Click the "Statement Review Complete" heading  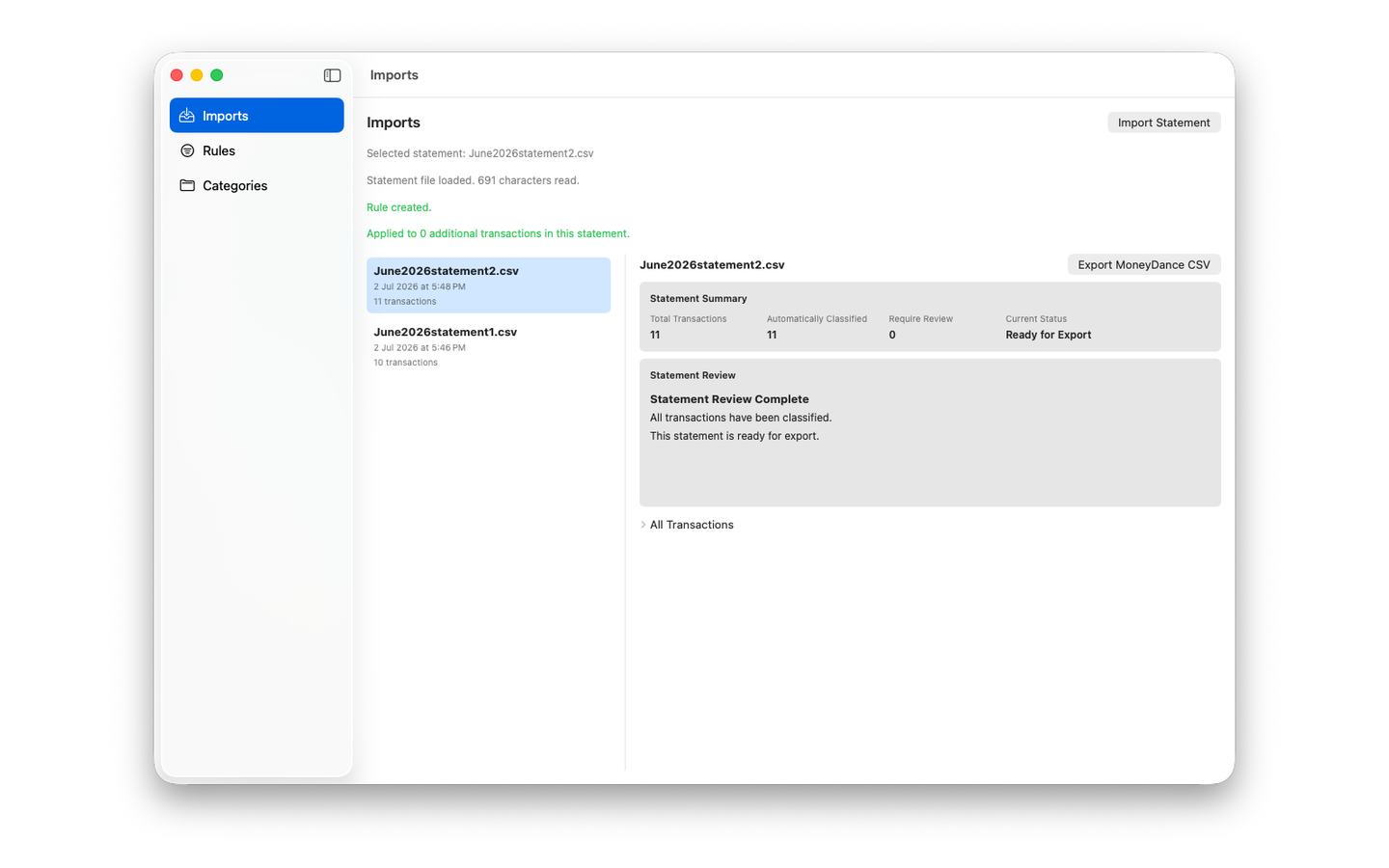click(x=729, y=399)
